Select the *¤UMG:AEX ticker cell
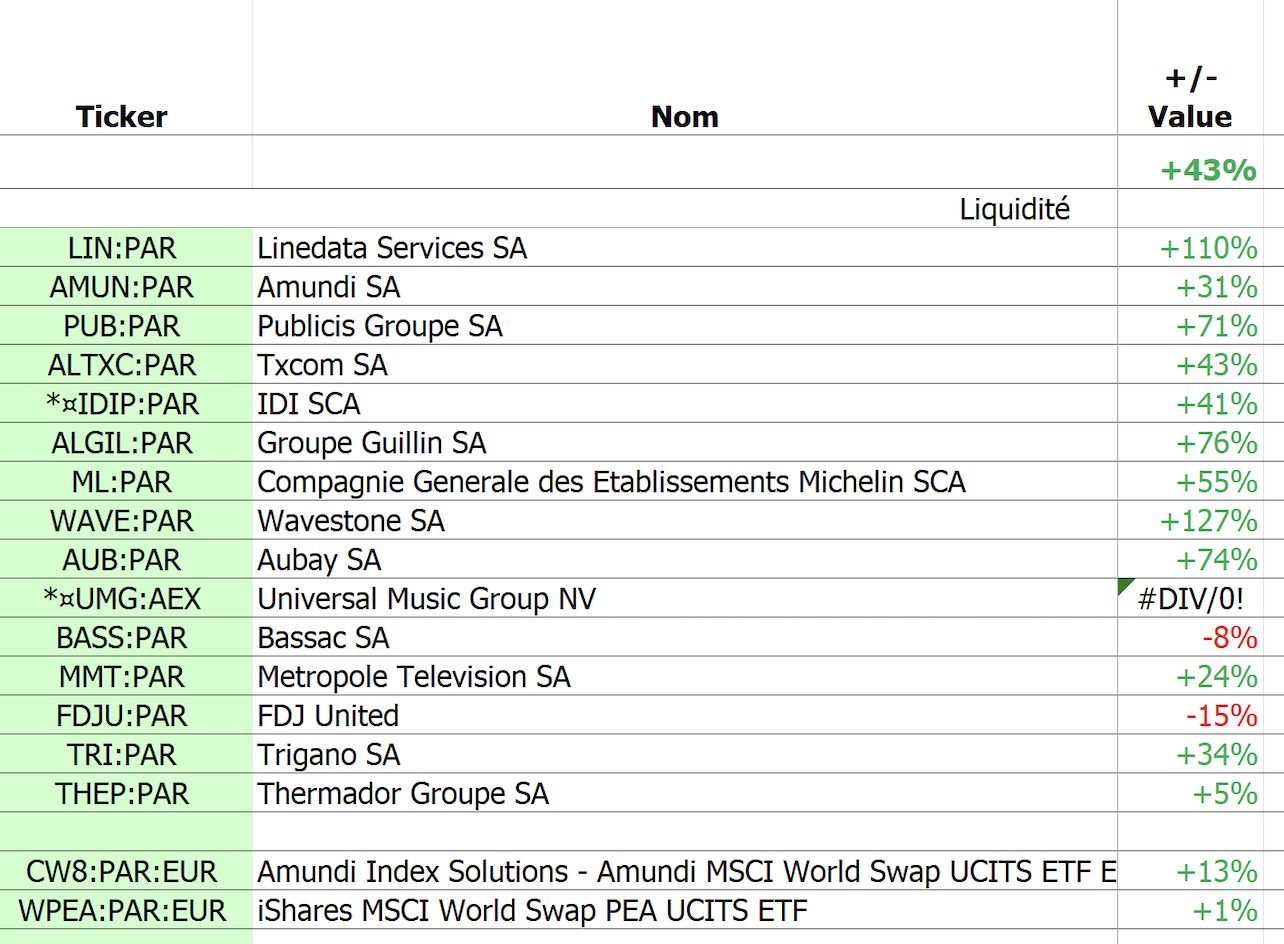Image resolution: width=1284 pixels, height=944 pixels. click(x=122, y=599)
